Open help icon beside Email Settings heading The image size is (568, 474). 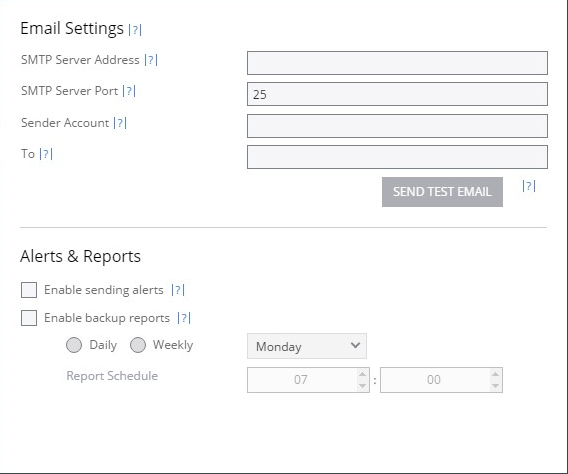(135, 30)
